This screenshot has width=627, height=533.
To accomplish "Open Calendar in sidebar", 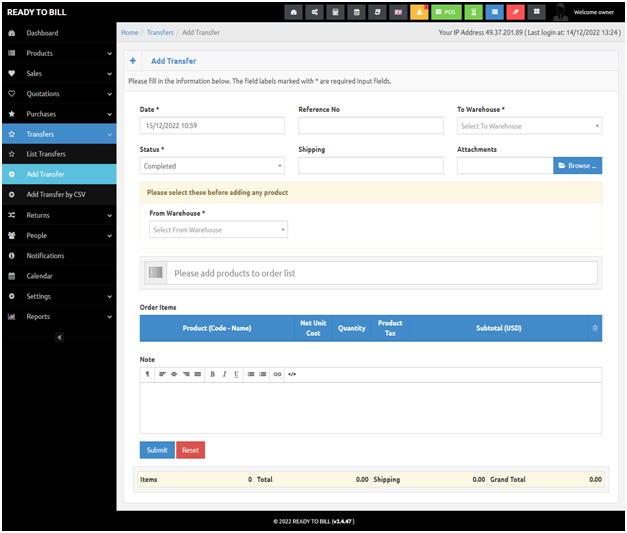I will 59,276.
